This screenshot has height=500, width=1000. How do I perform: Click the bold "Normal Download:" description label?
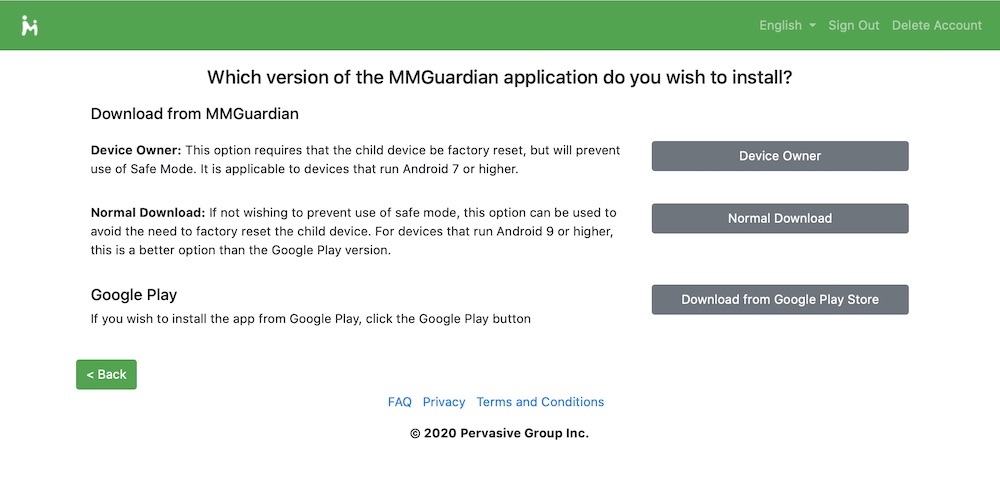point(147,213)
